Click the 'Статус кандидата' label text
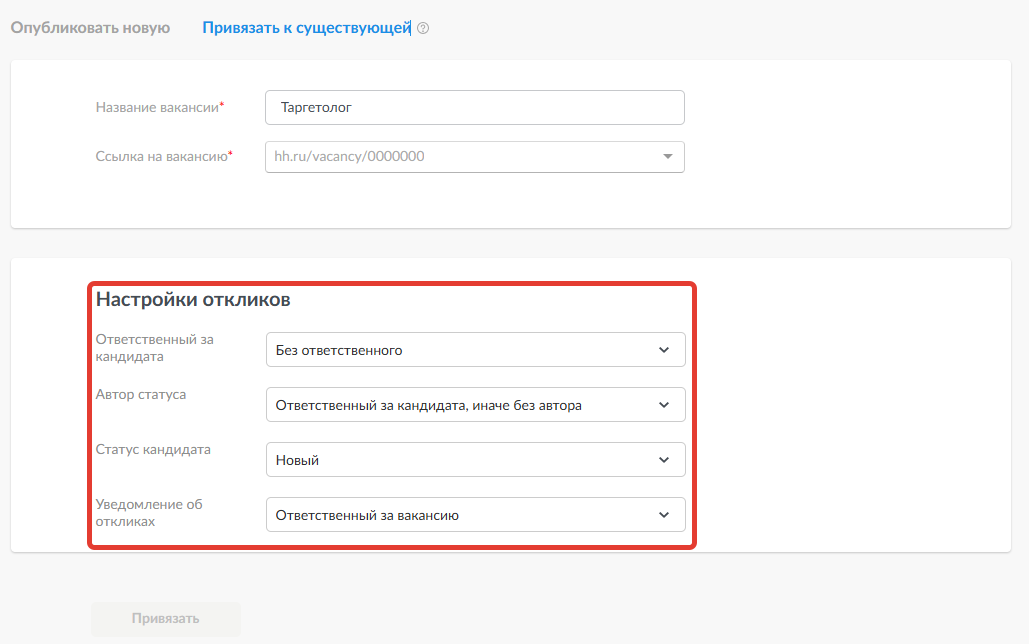1029x644 pixels. (x=153, y=449)
